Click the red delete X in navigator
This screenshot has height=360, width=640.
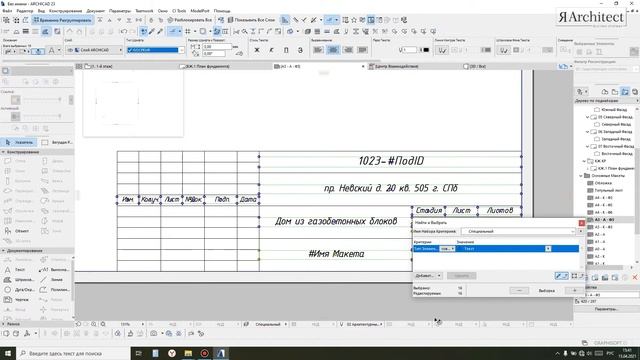click(x=635, y=278)
